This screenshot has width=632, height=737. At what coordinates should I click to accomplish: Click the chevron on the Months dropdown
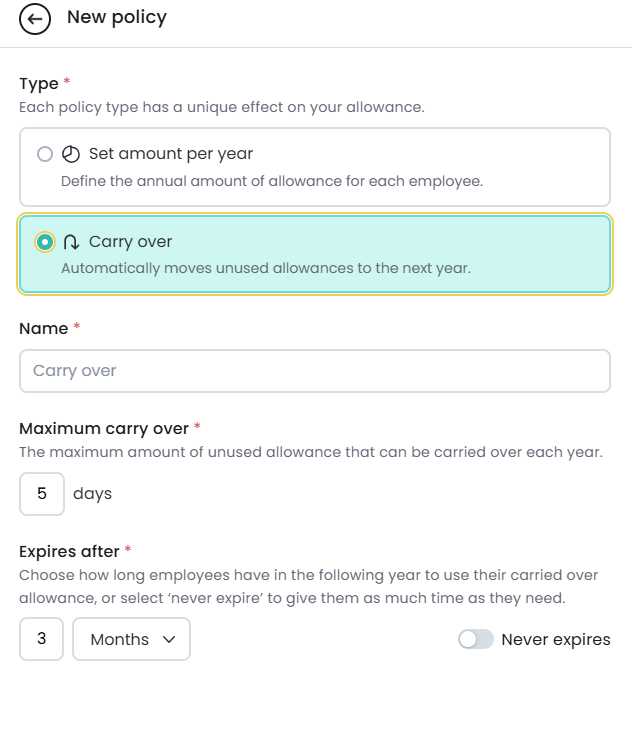[x=169, y=639]
